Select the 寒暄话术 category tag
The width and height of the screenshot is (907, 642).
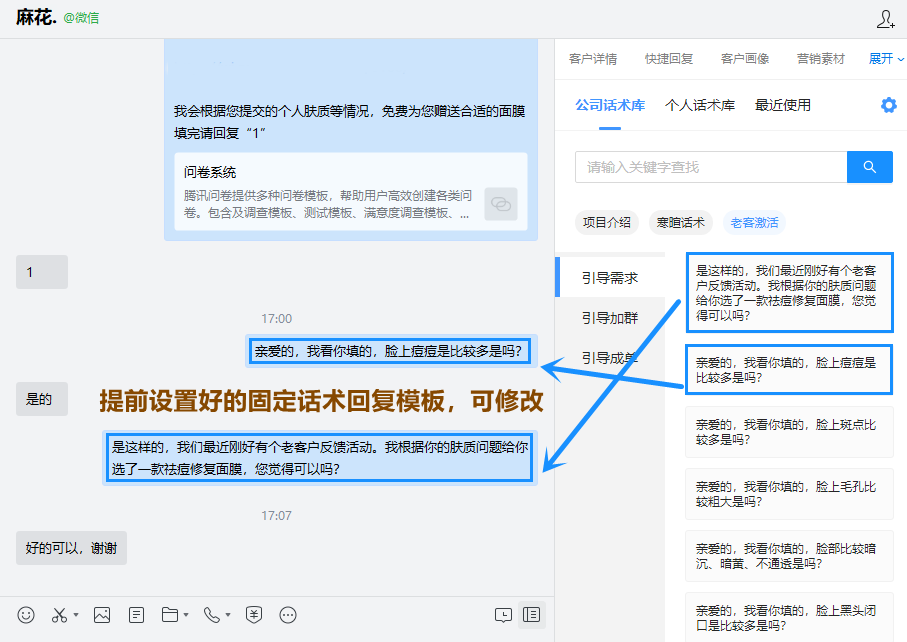677,223
